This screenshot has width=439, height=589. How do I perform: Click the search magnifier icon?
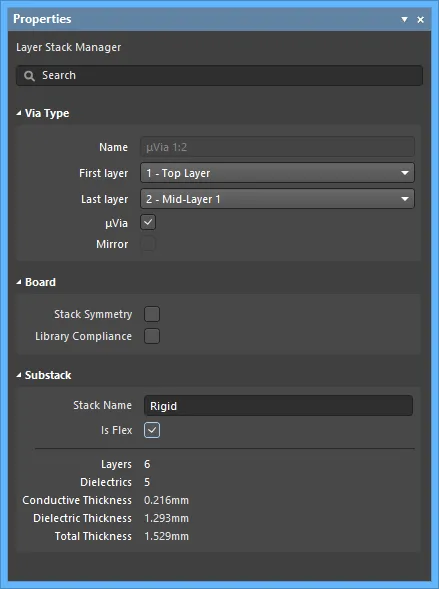pyautogui.click(x=29, y=76)
